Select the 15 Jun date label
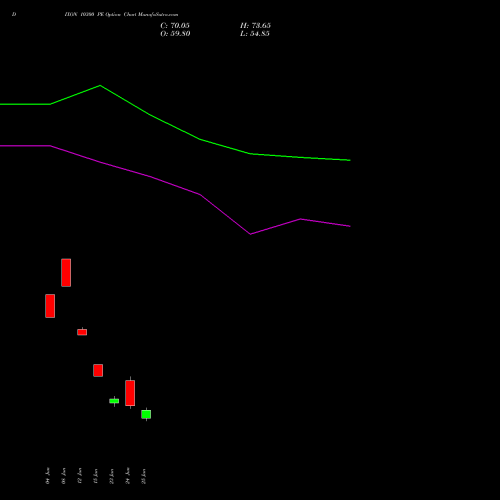 [96, 476]
